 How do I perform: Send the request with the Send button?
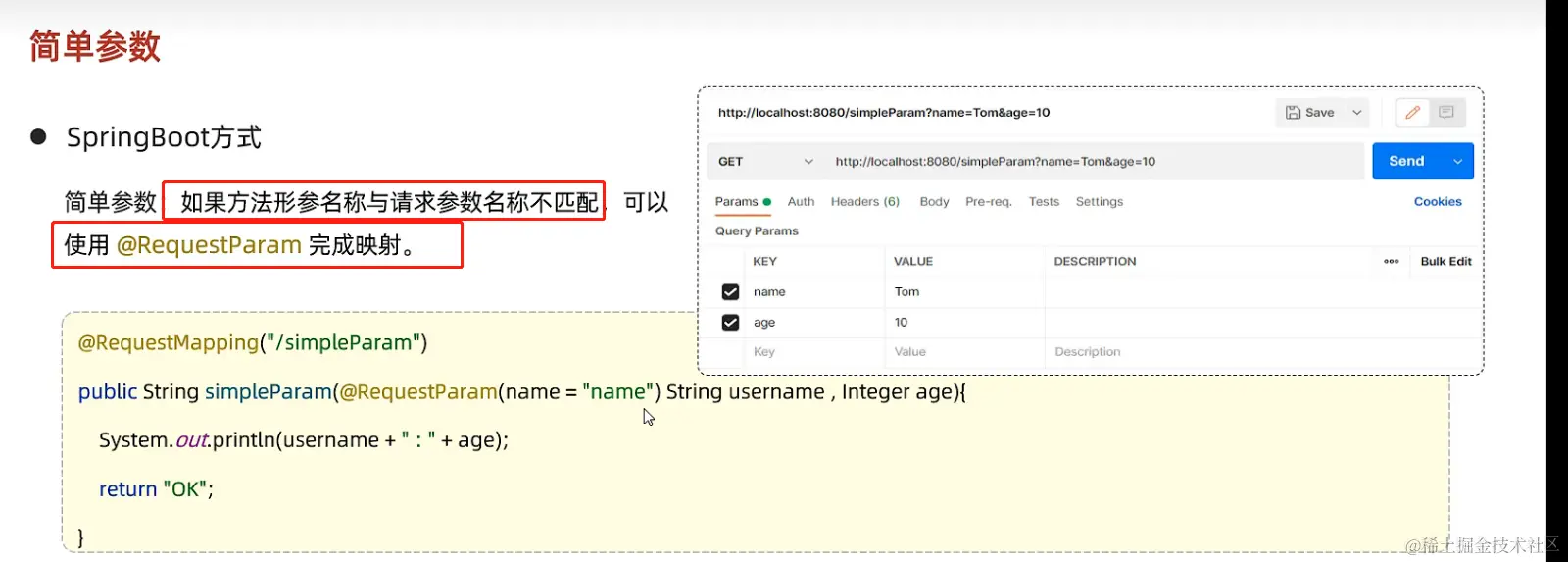point(1406,161)
